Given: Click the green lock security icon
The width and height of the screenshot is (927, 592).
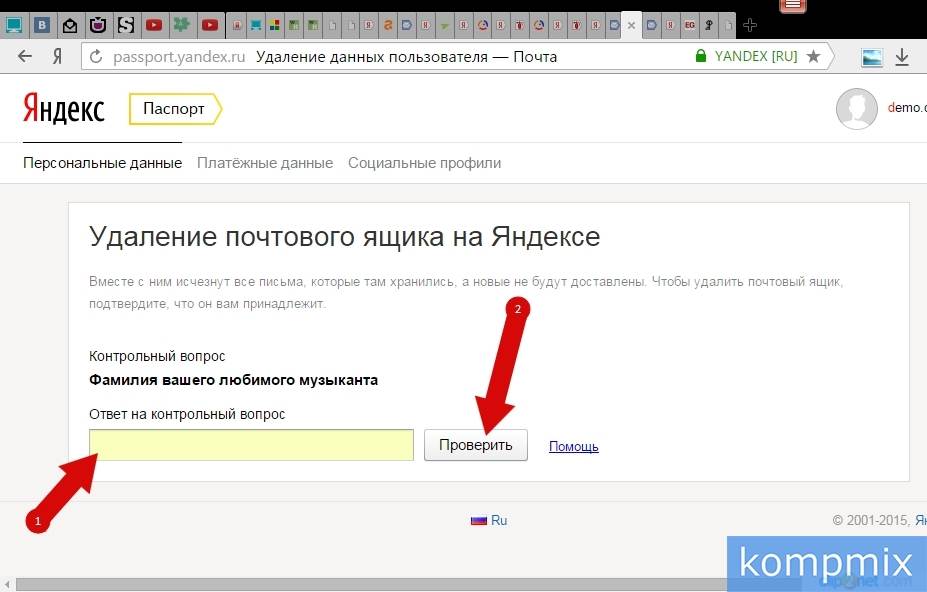Looking at the screenshot, I should (x=701, y=56).
